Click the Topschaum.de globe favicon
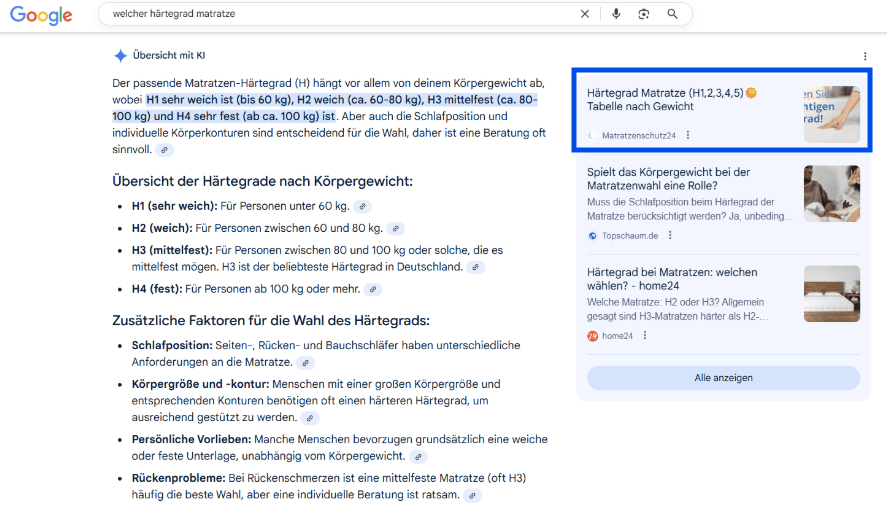Screen dimensions: 887x507 tap(592, 236)
